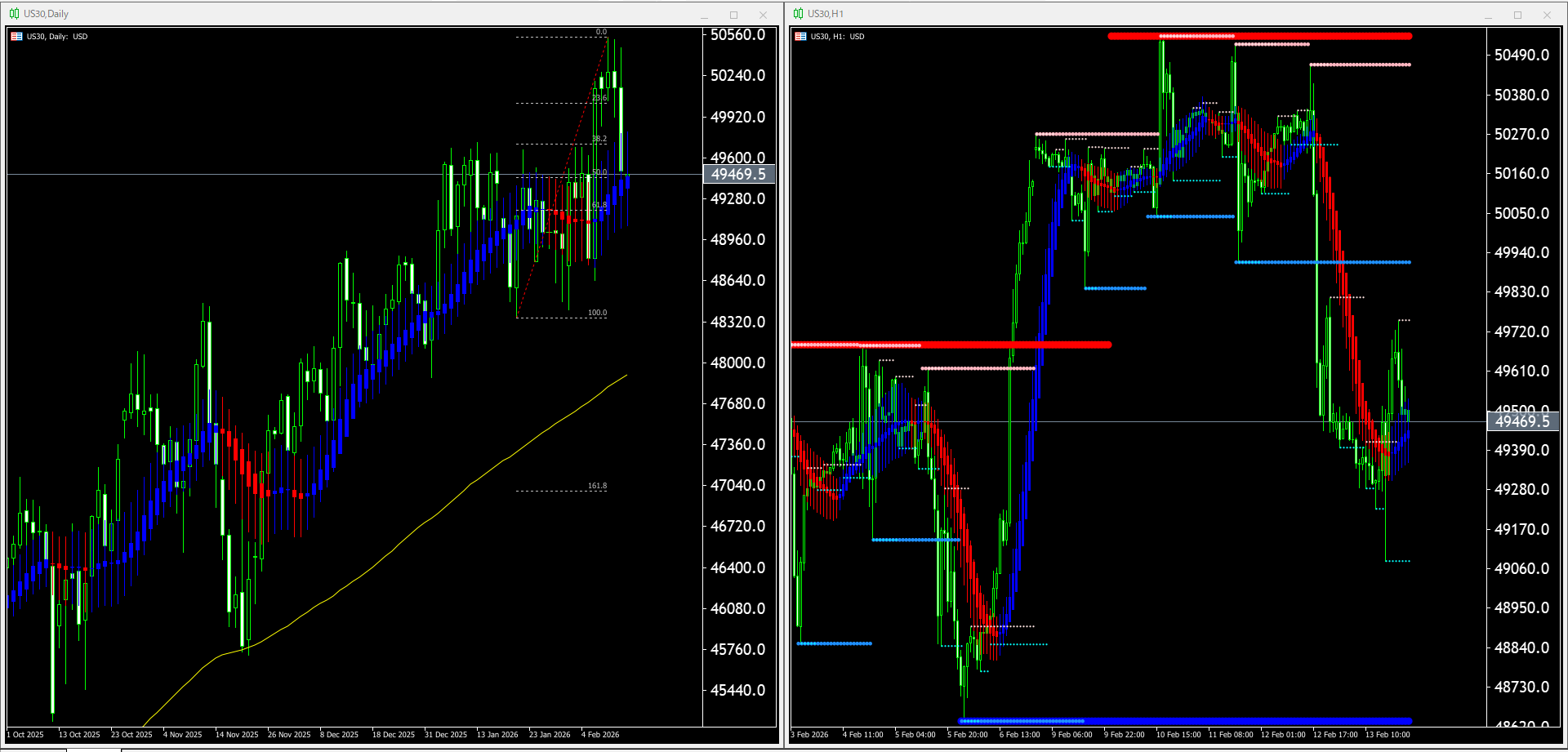Image resolution: width=1568 pixels, height=752 pixels.
Task: Click the flag icon in US30 Daily chart header
Action: (16, 37)
